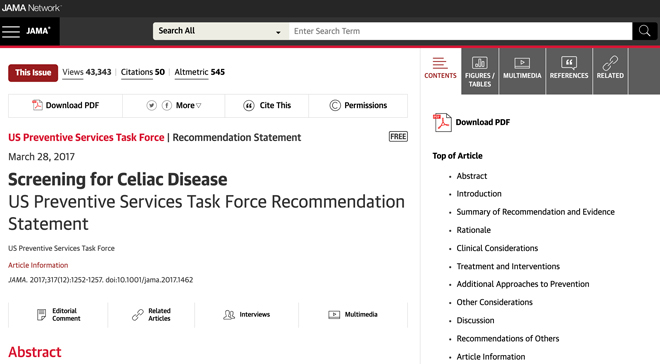Click the Download PDF toolbar button
The height and width of the screenshot is (364, 660).
(66, 105)
